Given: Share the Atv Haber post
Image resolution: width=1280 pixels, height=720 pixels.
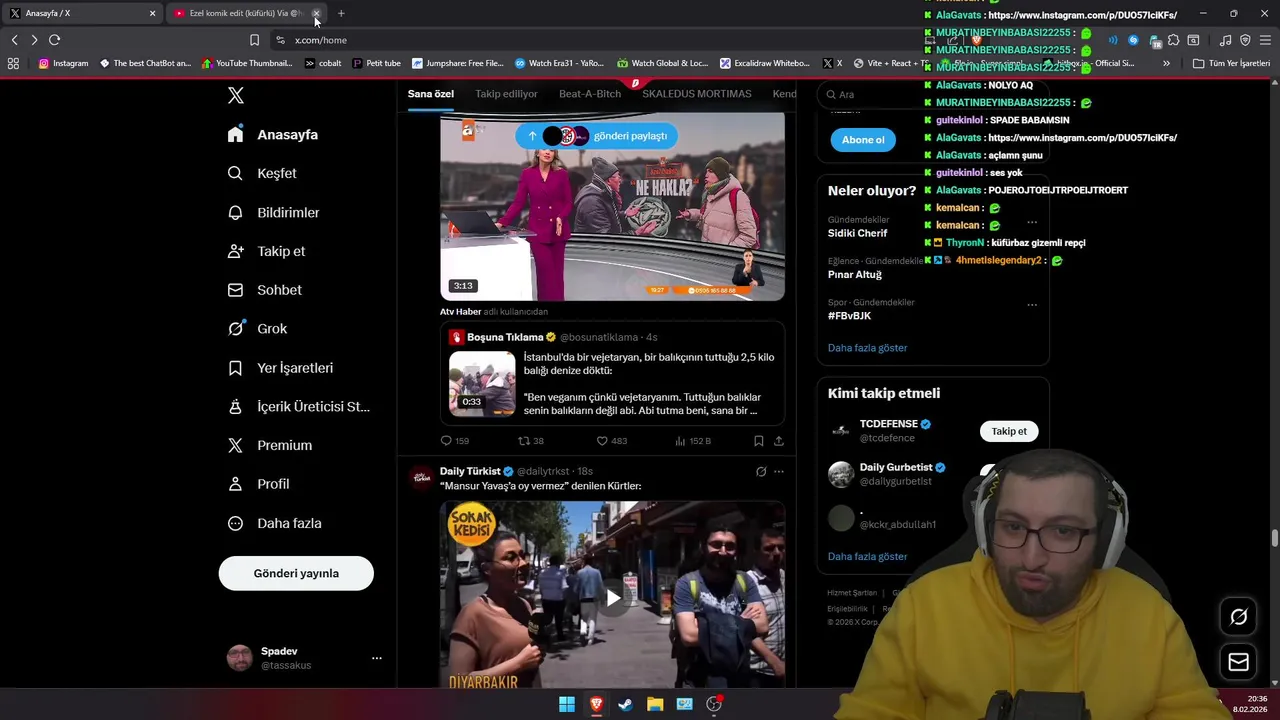Looking at the screenshot, I should [779, 441].
